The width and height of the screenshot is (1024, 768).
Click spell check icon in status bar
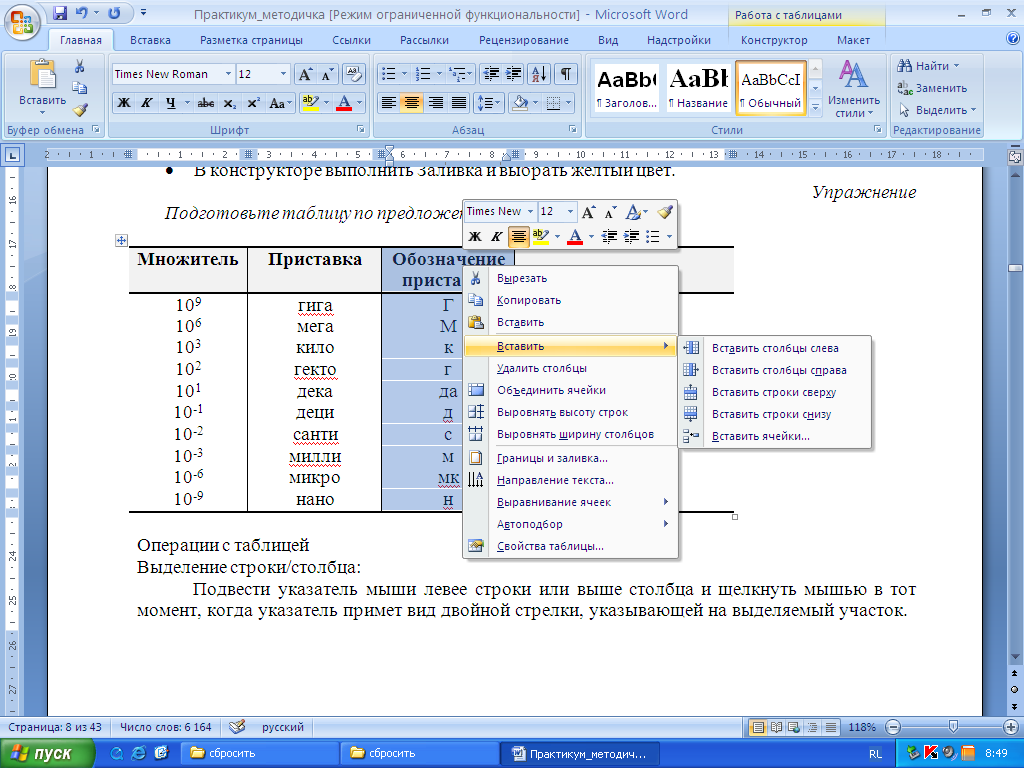tap(238, 727)
